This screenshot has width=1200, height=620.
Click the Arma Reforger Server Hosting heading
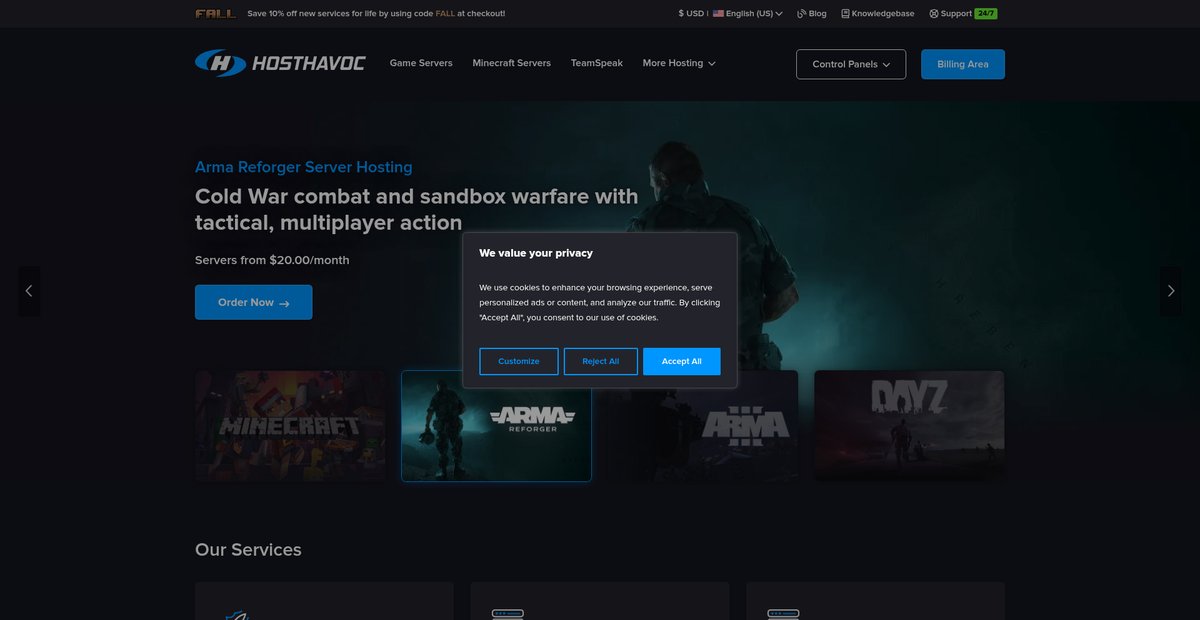304,167
